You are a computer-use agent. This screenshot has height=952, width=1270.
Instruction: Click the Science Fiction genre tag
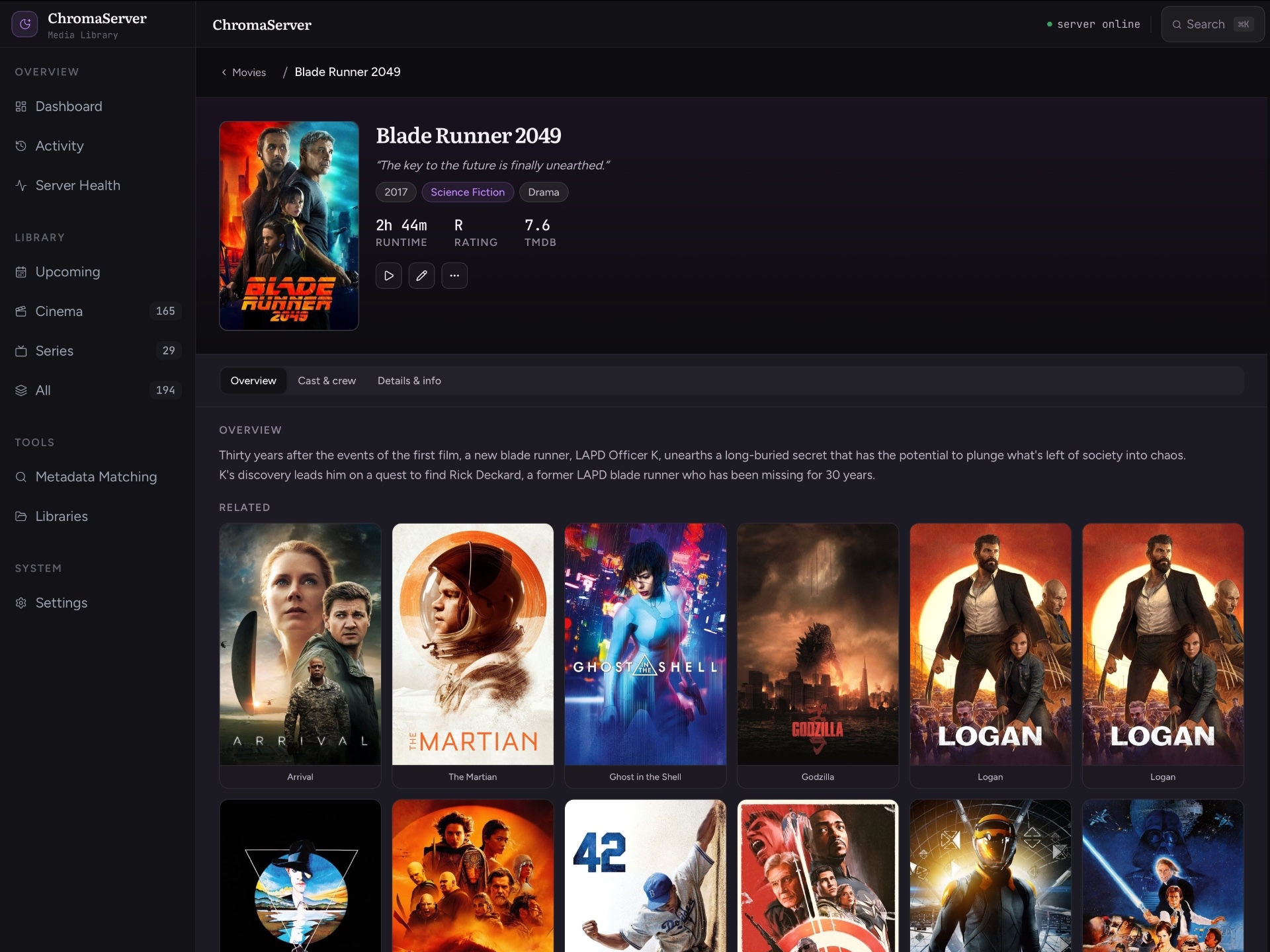pos(468,192)
